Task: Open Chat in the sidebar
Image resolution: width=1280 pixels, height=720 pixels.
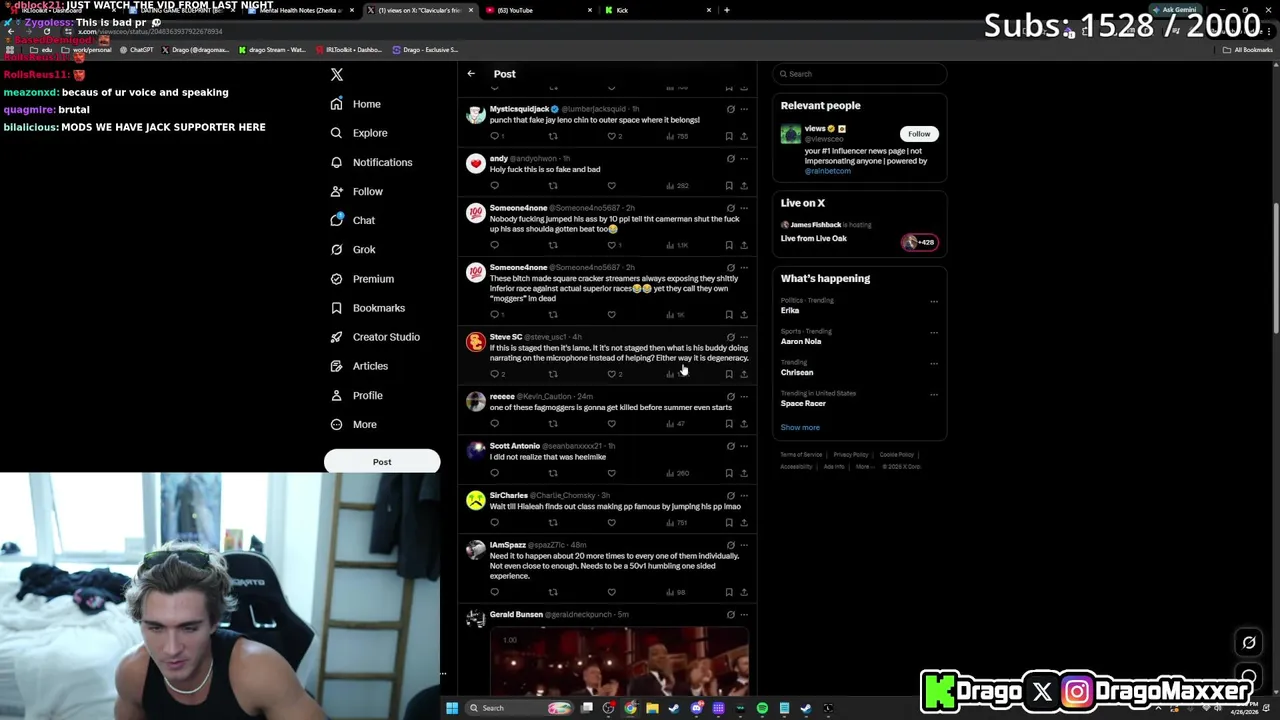Action: [352, 220]
